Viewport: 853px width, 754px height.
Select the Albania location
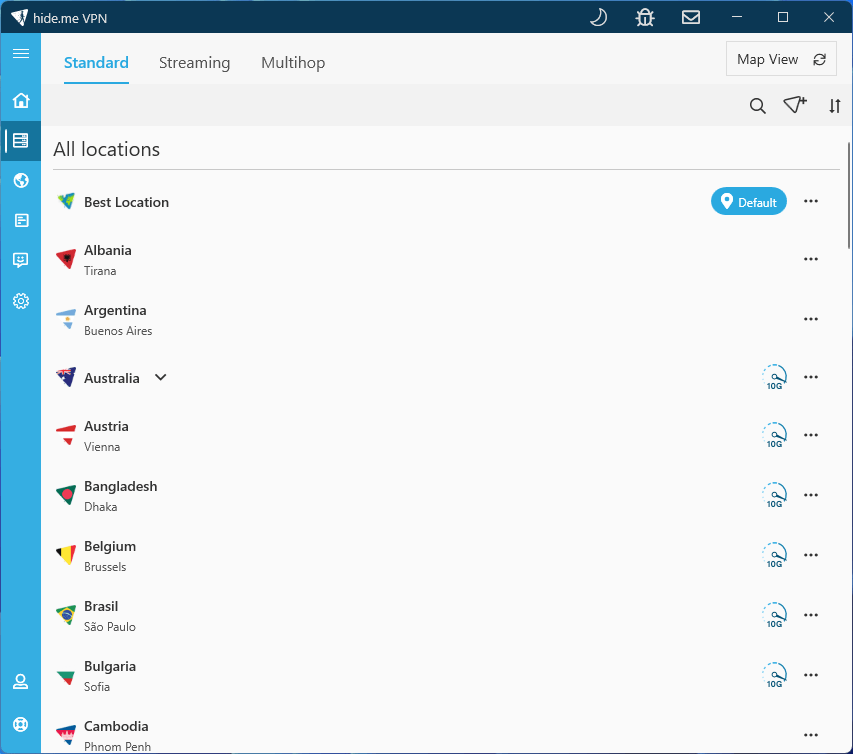446,259
